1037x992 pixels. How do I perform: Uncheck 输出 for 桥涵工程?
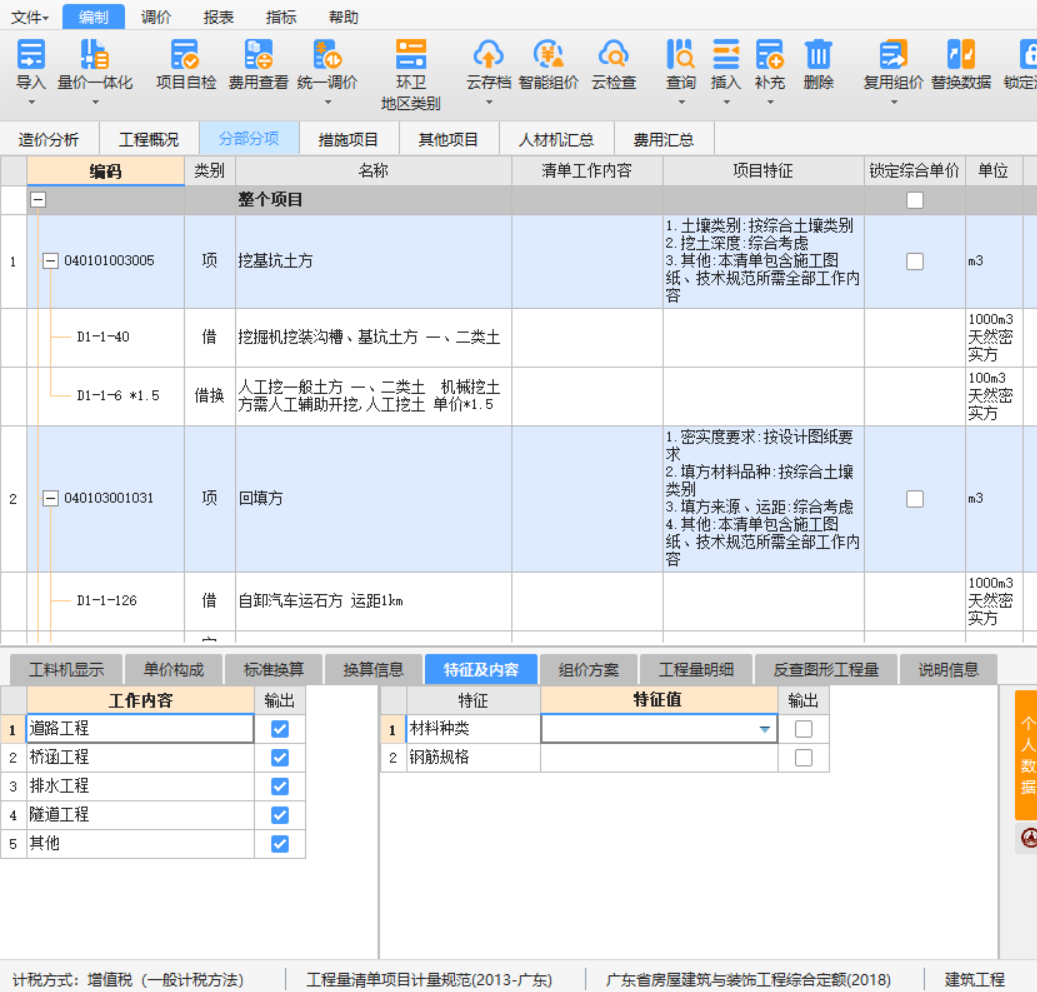coord(280,757)
